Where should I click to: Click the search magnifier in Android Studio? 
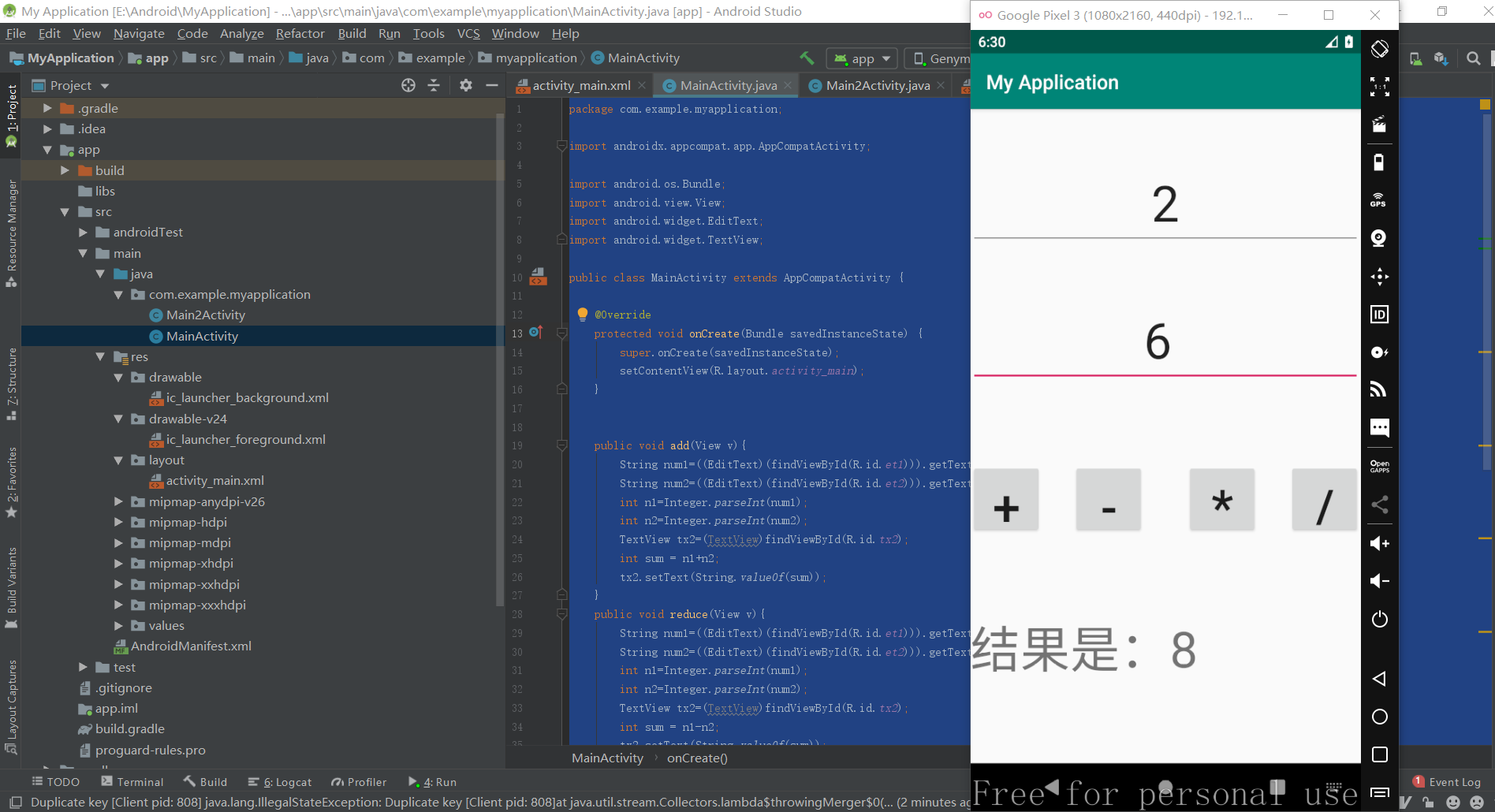coord(1473,58)
